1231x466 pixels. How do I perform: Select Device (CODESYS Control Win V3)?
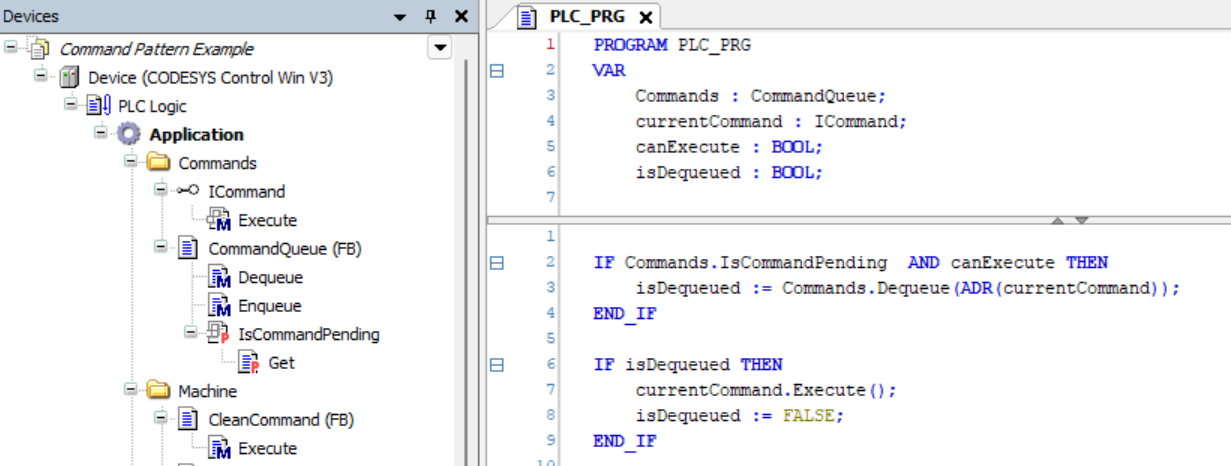point(211,77)
